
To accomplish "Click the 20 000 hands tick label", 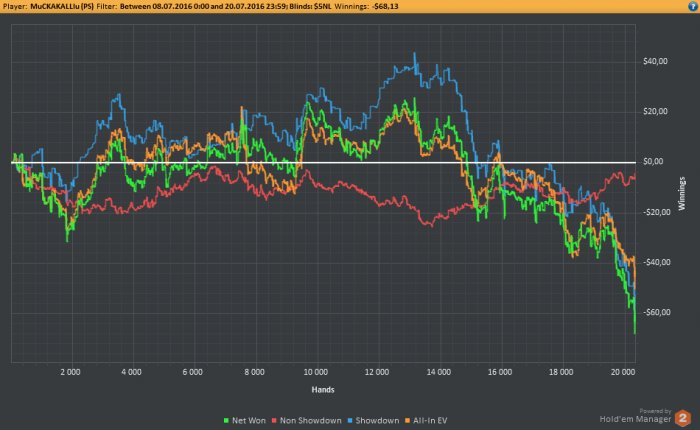I will click(x=622, y=371).
